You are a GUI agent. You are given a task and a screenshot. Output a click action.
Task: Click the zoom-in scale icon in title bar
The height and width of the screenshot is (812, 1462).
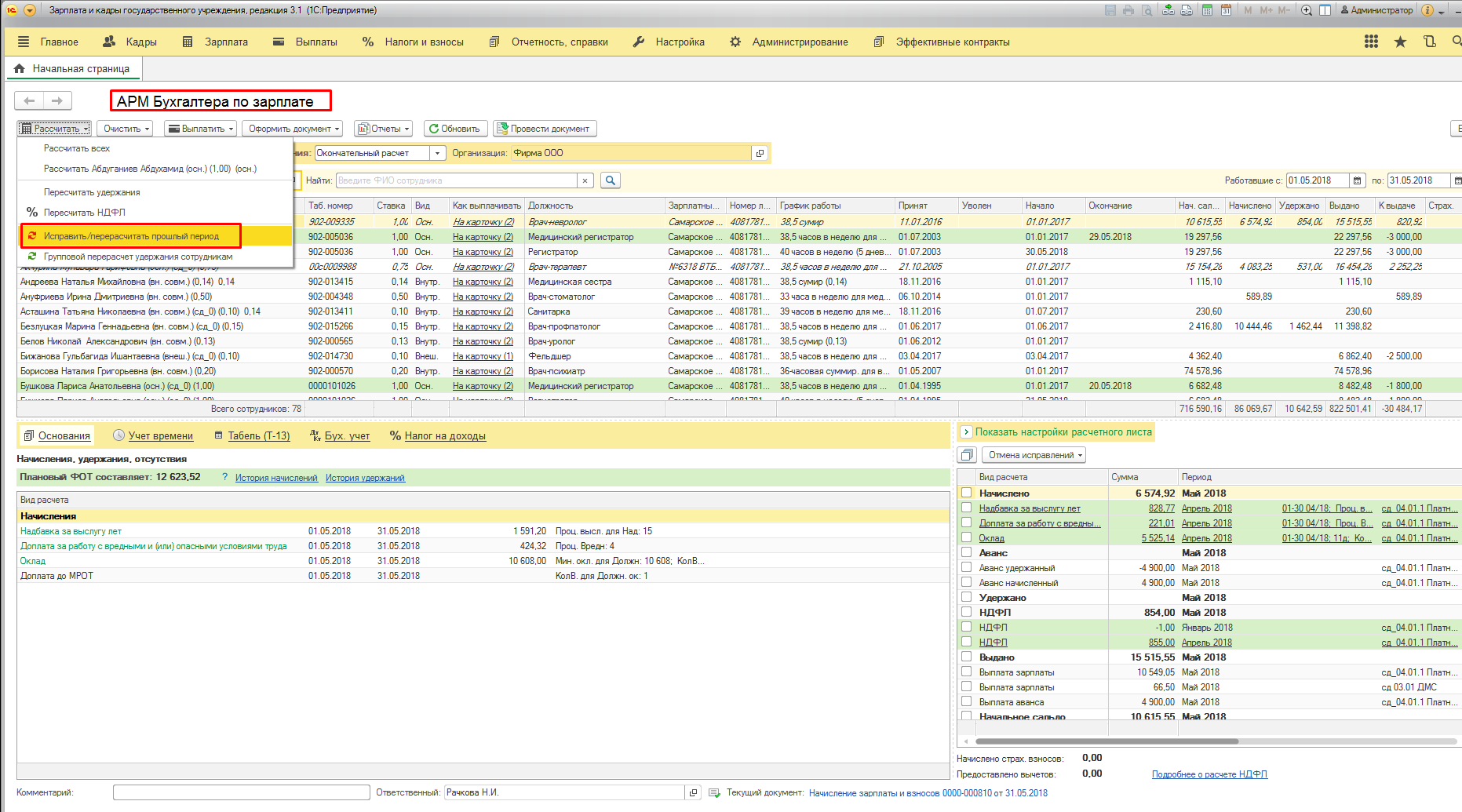tap(1307, 10)
